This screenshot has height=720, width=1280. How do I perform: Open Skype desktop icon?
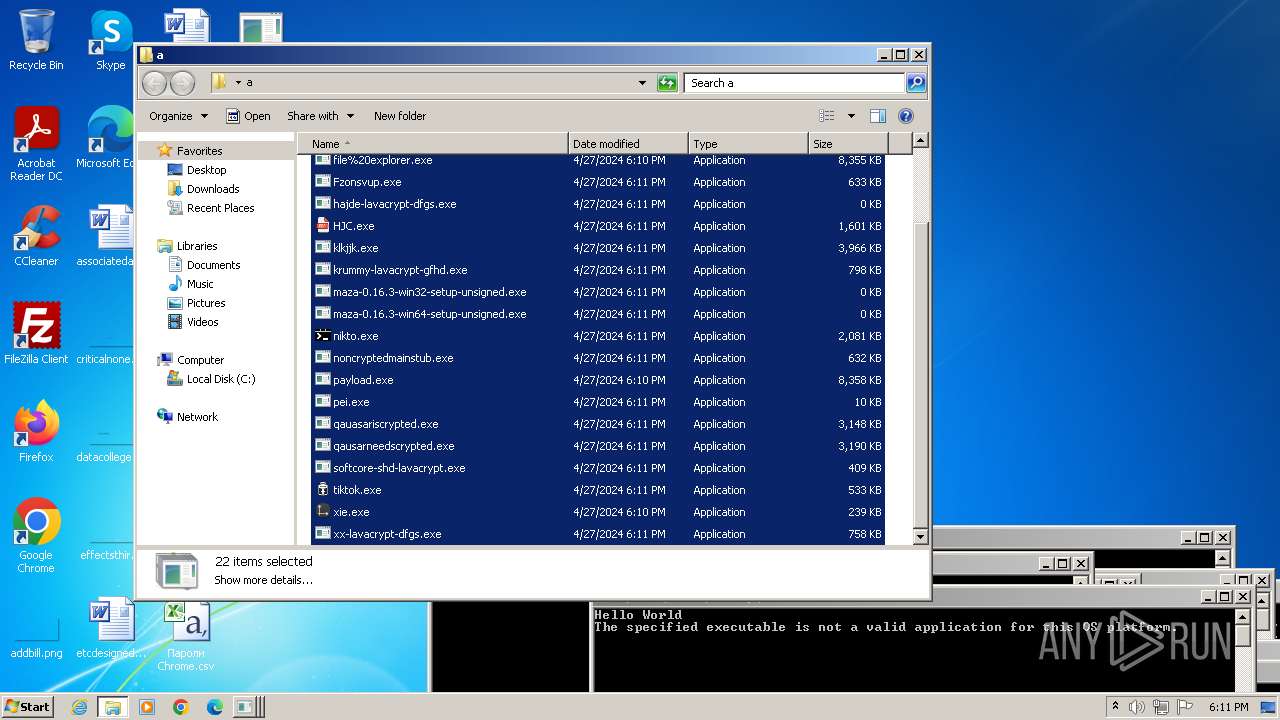coord(111,41)
